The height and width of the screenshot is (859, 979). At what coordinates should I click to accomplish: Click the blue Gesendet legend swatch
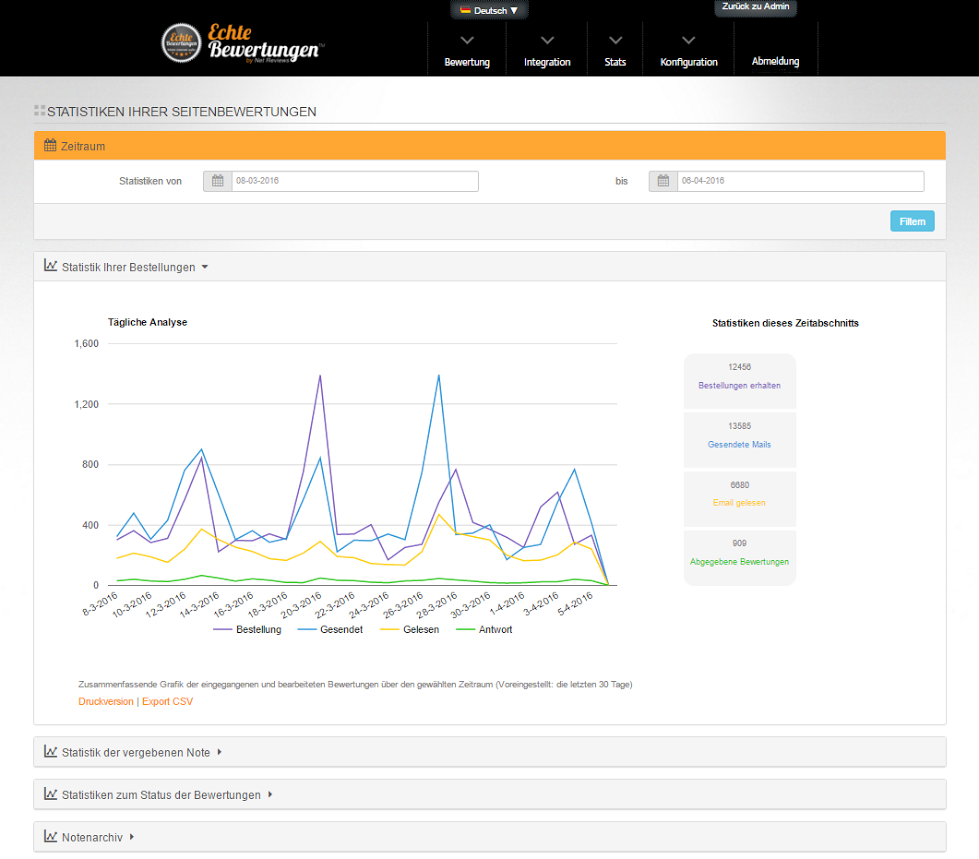(x=307, y=629)
